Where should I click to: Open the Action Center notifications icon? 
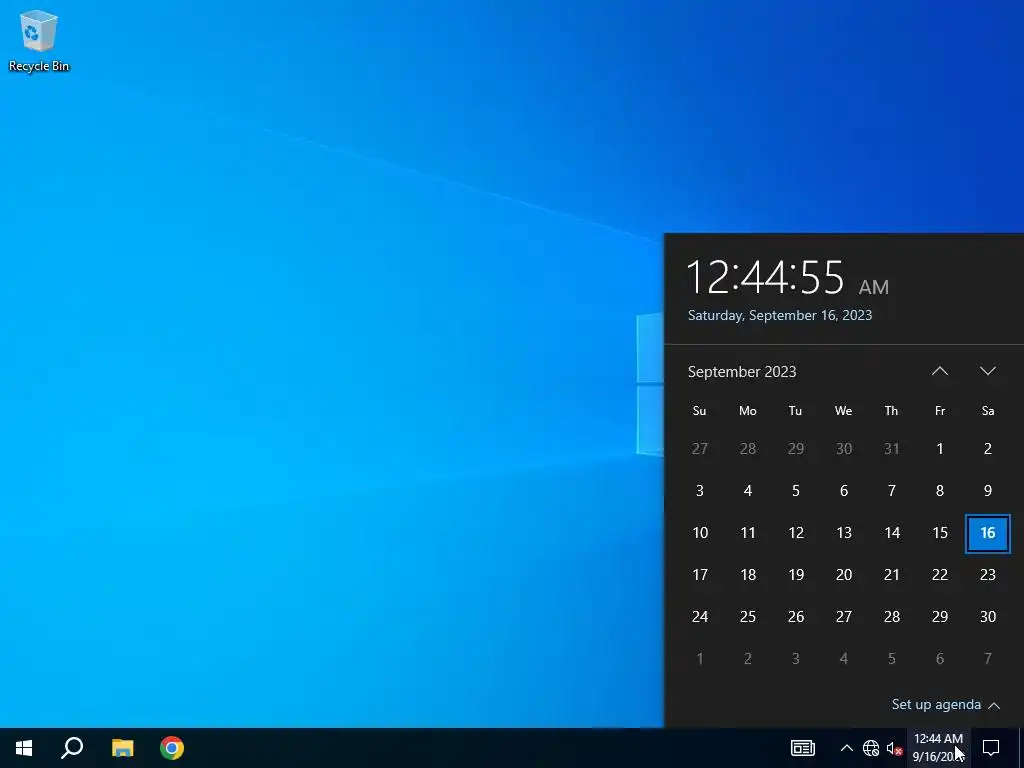pos(991,748)
